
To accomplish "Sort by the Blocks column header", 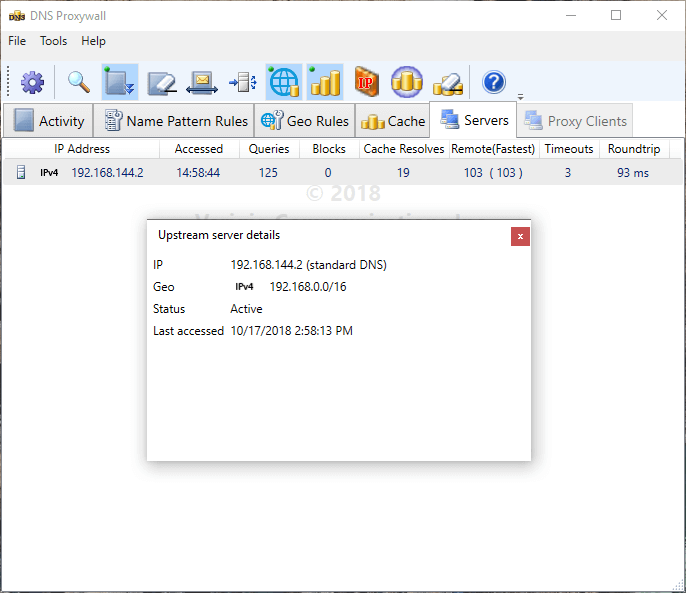I will pyautogui.click(x=329, y=149).
